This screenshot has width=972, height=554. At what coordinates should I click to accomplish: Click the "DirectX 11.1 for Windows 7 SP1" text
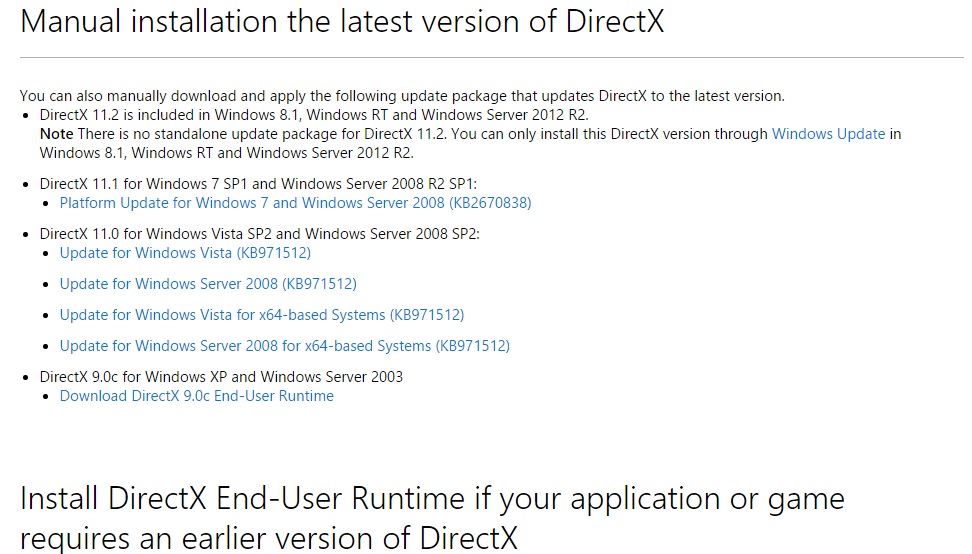(x=259, y=184)
